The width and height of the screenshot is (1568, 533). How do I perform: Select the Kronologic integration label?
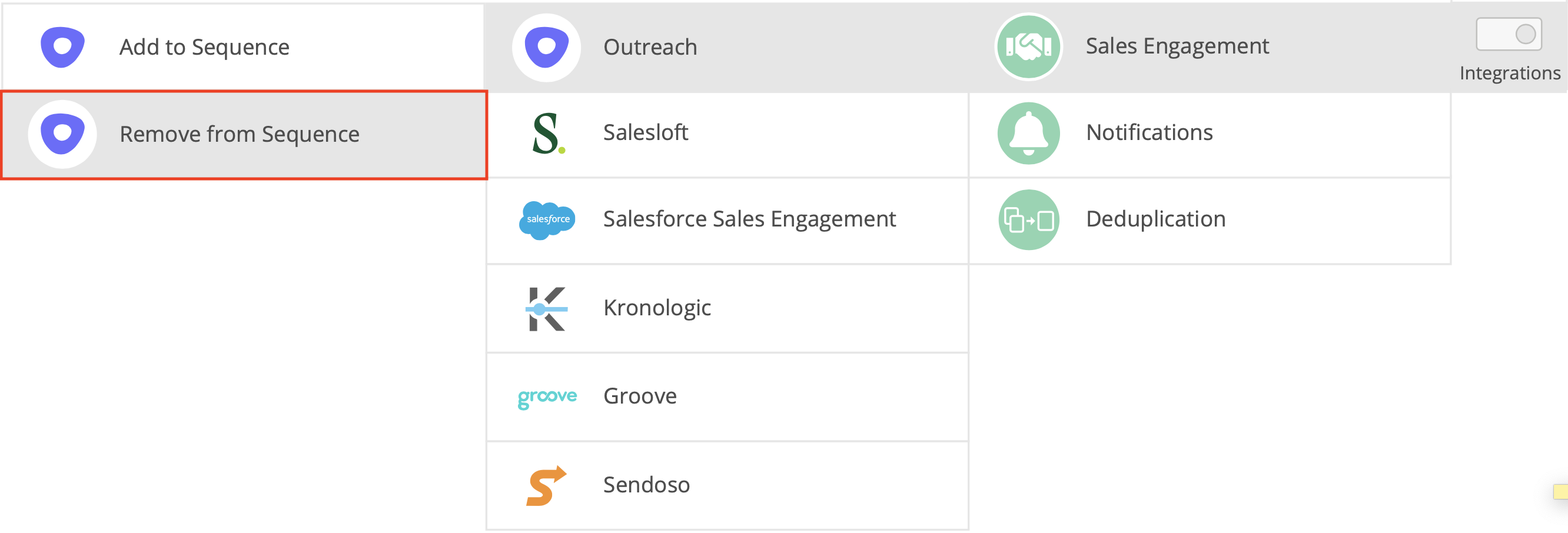coord(657,308)
